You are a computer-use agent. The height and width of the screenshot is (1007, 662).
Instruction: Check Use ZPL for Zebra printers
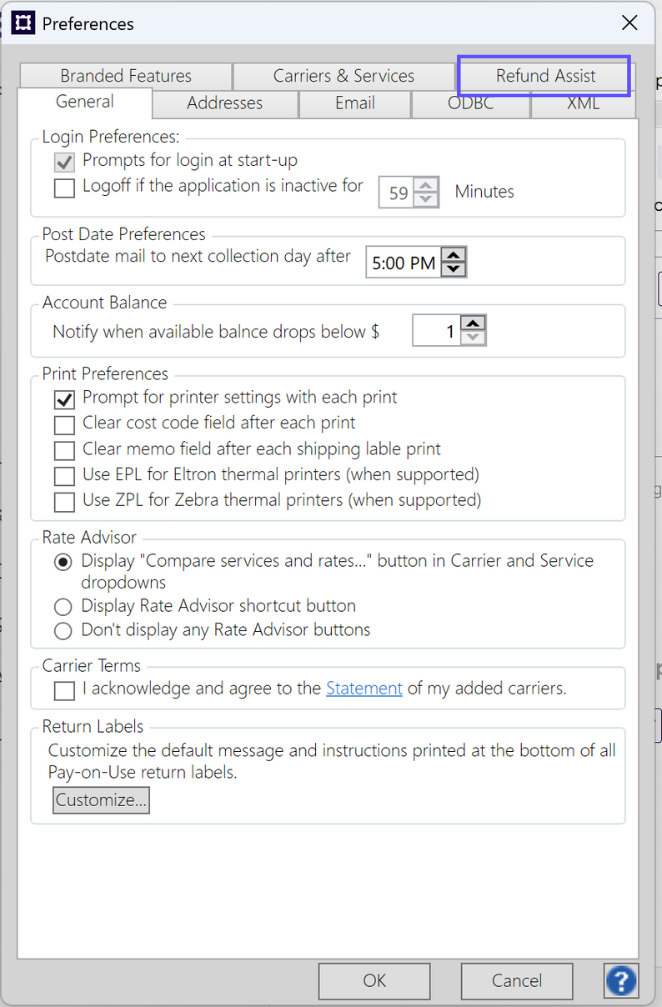coord(65,500)
